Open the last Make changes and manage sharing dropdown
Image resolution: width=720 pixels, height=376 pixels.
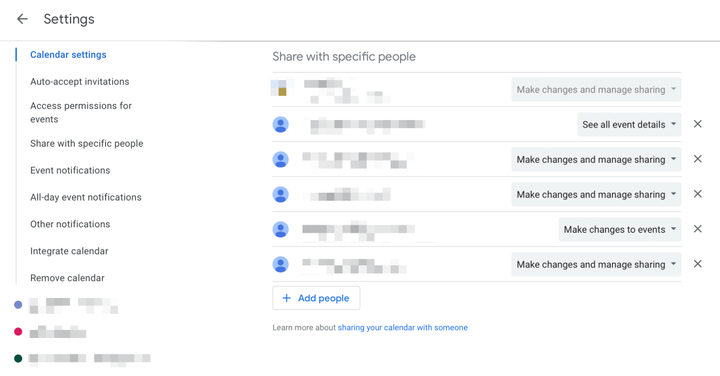click(x=596, y=264)
